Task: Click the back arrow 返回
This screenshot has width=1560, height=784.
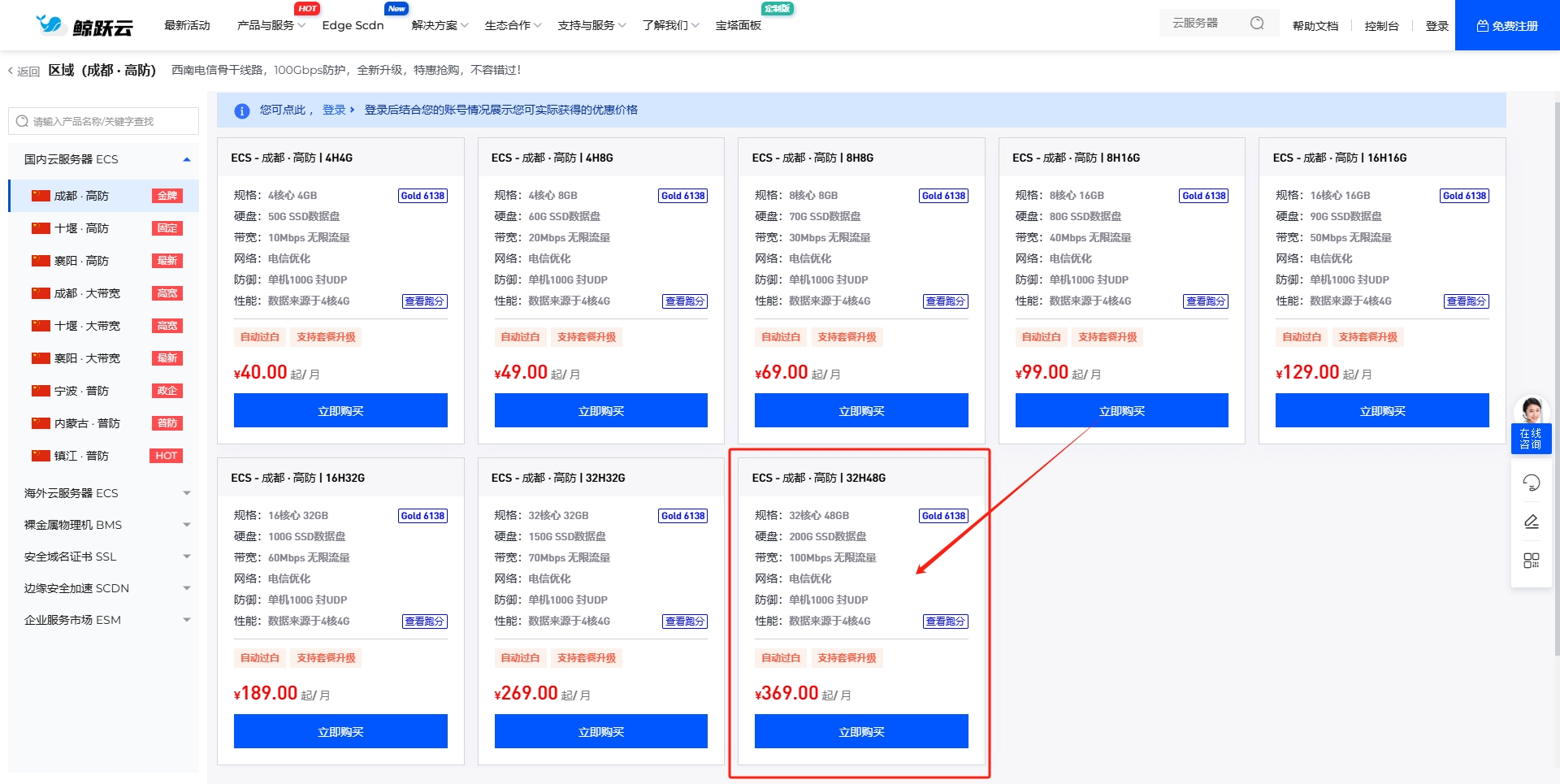Action: (x=24, y=71)
